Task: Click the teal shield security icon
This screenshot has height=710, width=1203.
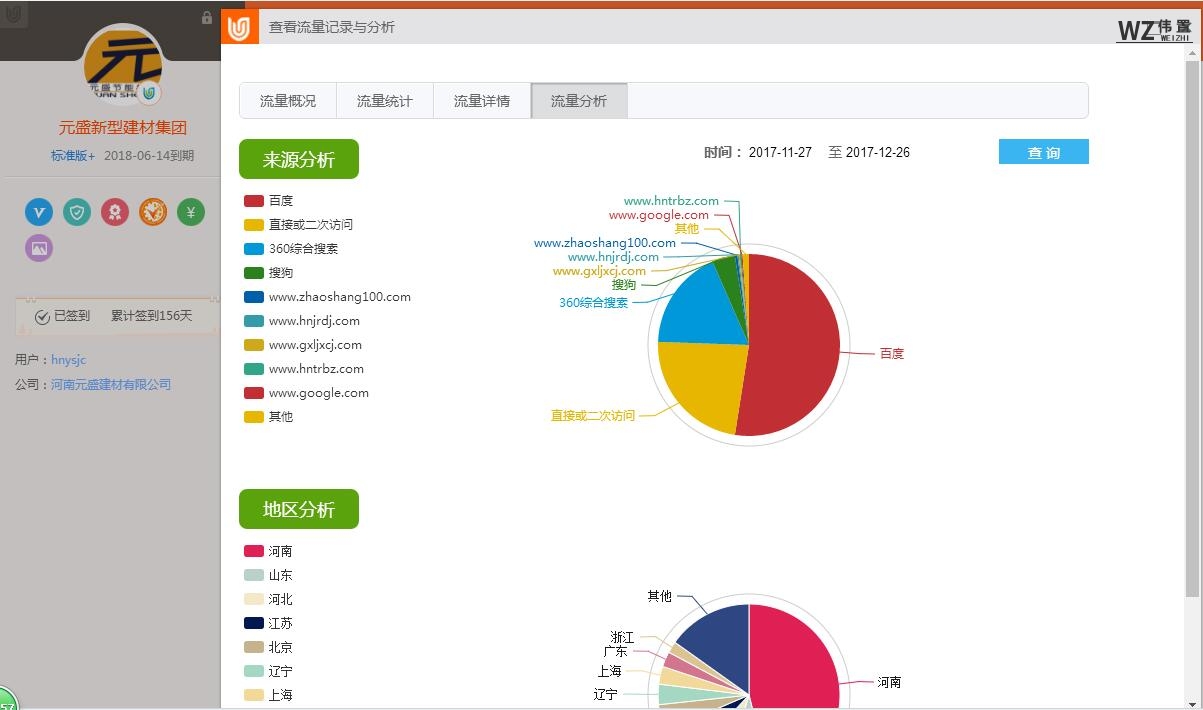Action: (x=77, y=212)
